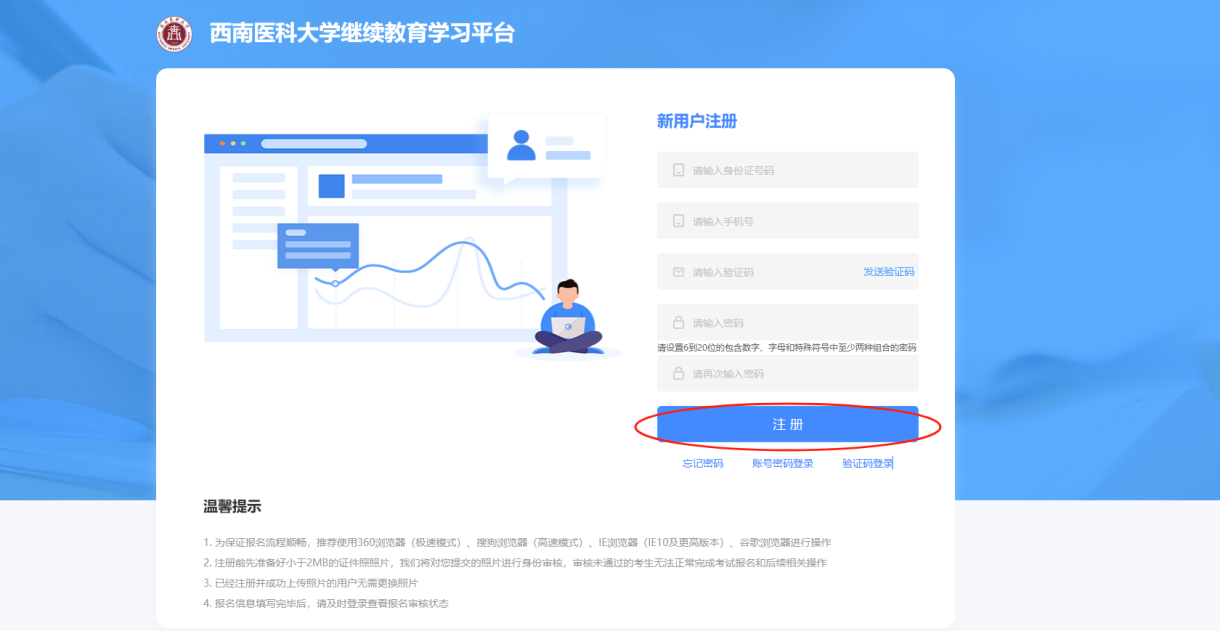Click the Southwest Medical University logo
The width and height of the screenshot is (1220, 631).
174,34
